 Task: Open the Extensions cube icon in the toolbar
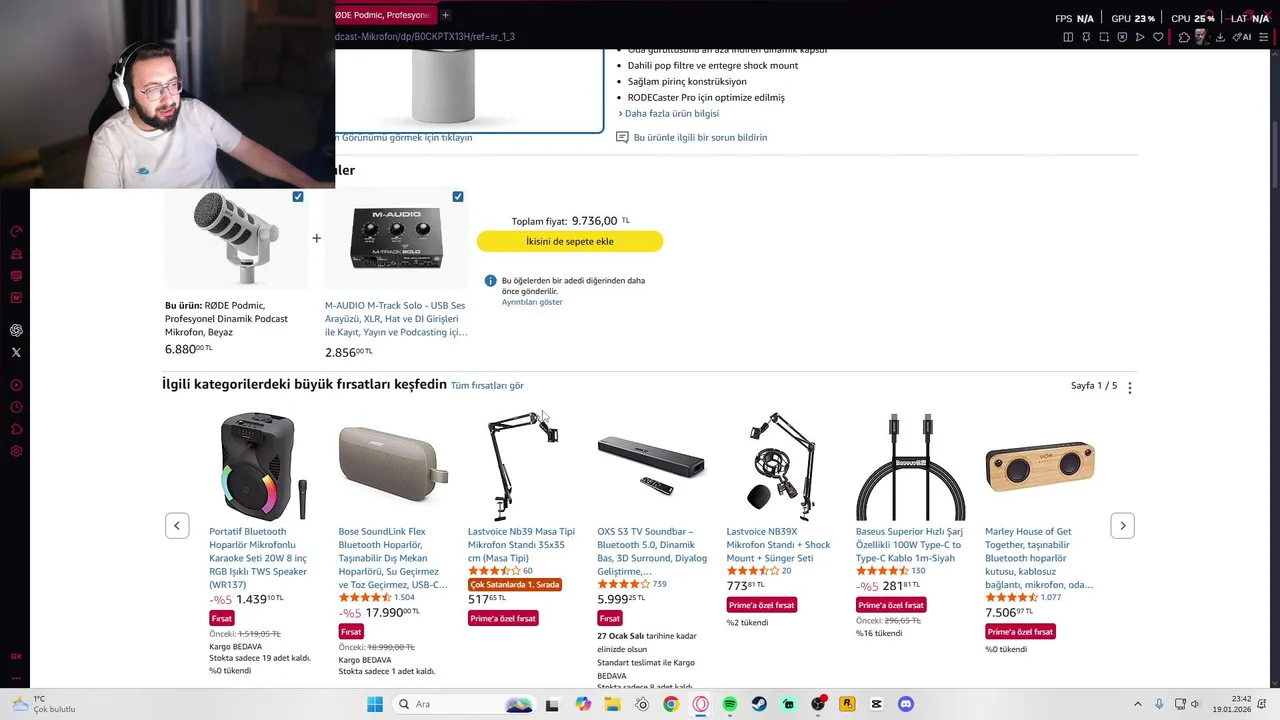[1184, 37]
